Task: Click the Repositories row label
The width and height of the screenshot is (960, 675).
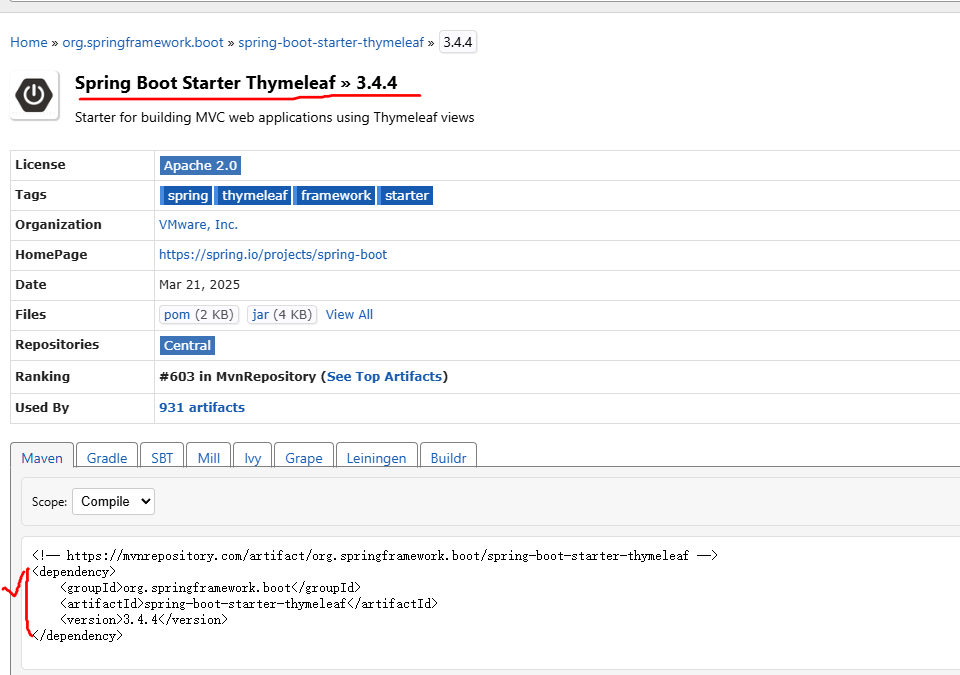Action: pos(57,345)
